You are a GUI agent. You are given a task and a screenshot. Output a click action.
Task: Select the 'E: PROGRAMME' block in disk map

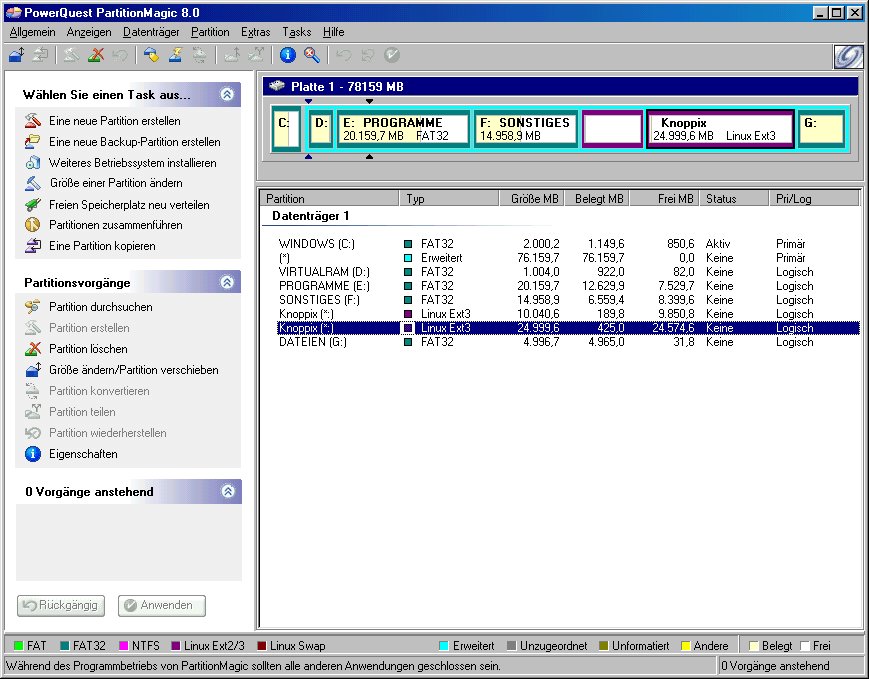click(x=403, y=129)
